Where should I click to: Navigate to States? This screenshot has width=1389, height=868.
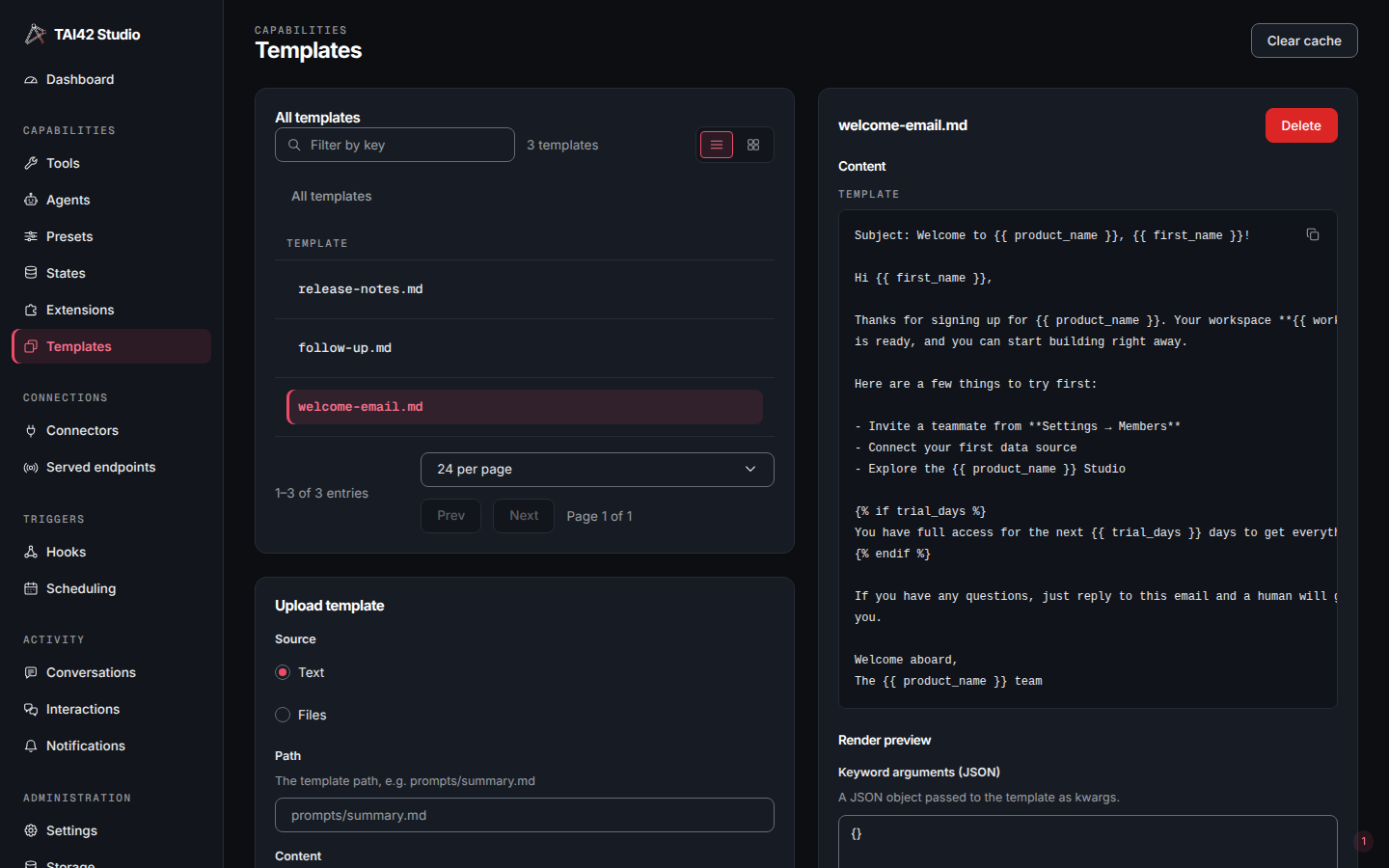(x=111, y=273)
